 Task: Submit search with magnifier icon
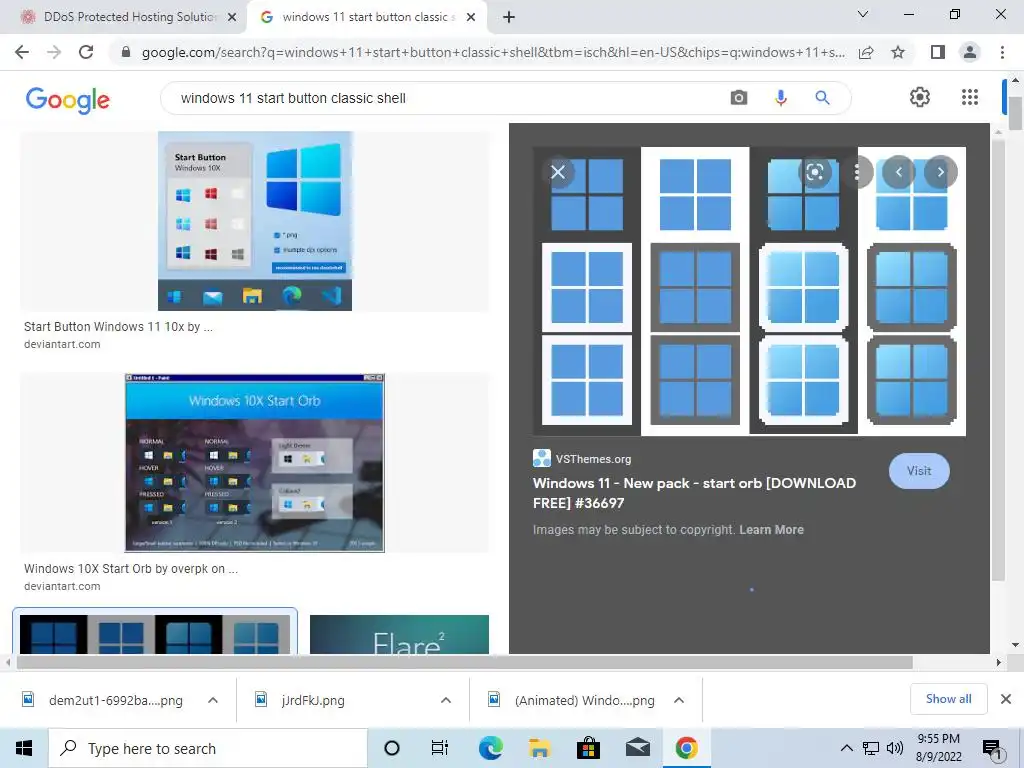(x=822, y=98)
